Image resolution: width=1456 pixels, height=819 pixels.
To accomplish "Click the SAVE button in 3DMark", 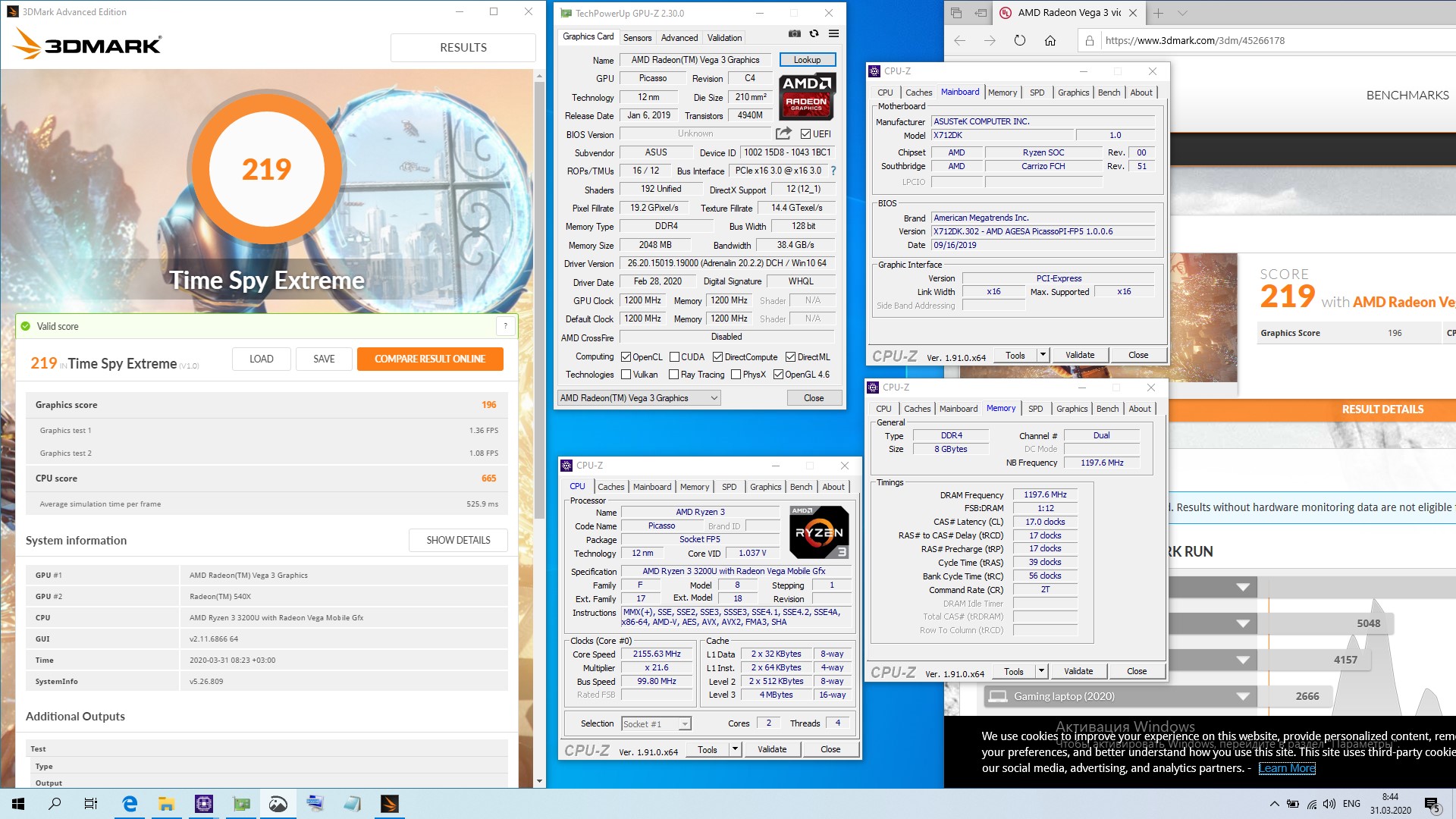I will pos(324,359).
